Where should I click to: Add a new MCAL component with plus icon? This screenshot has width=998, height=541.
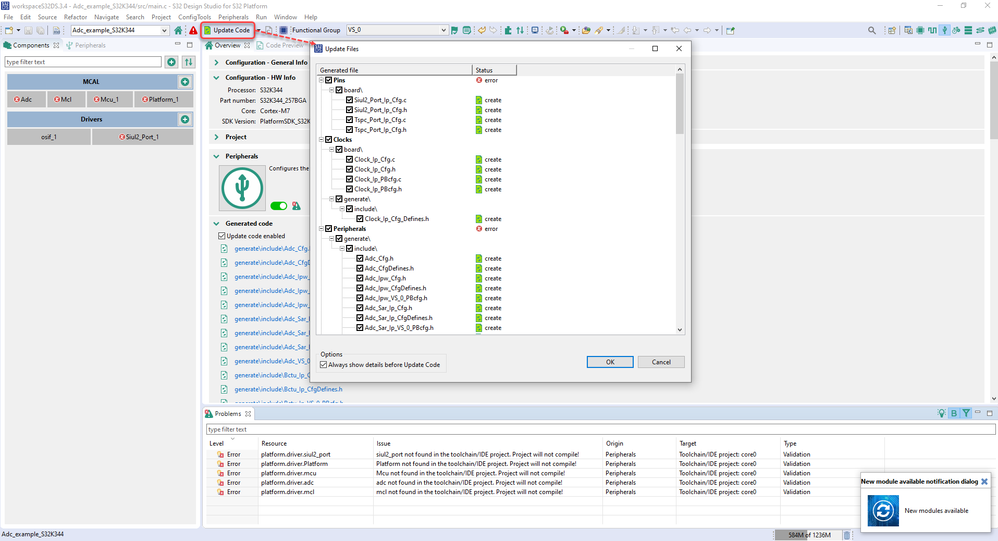pyautogui.click(x=185, y=81)
